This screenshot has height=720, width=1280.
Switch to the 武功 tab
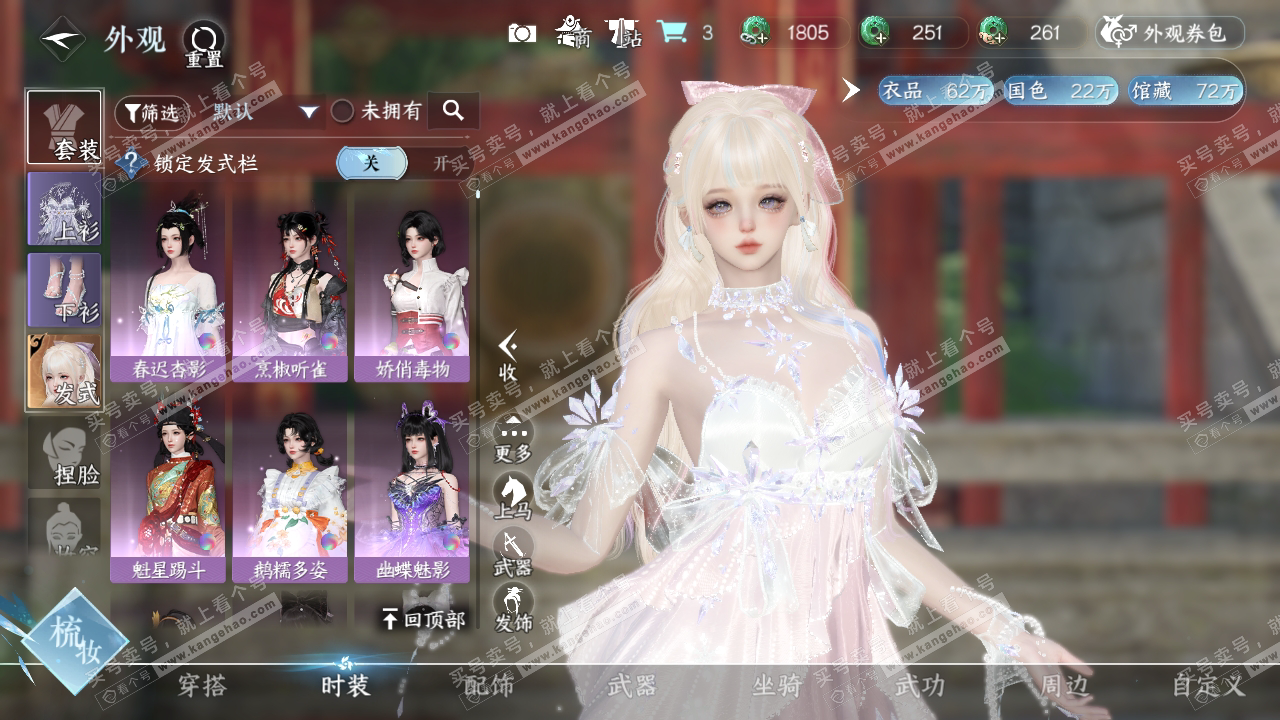click(x=919, y=686)
